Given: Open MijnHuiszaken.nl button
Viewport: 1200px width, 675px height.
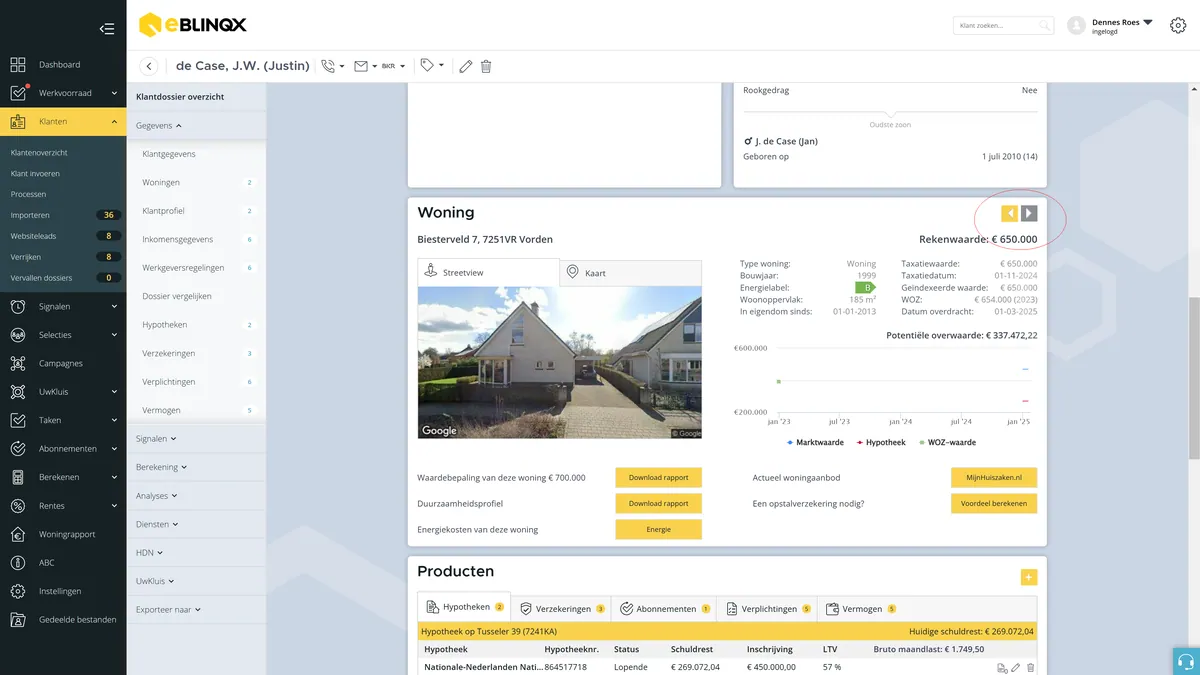Looking at the screenshot, I should 994,477.
